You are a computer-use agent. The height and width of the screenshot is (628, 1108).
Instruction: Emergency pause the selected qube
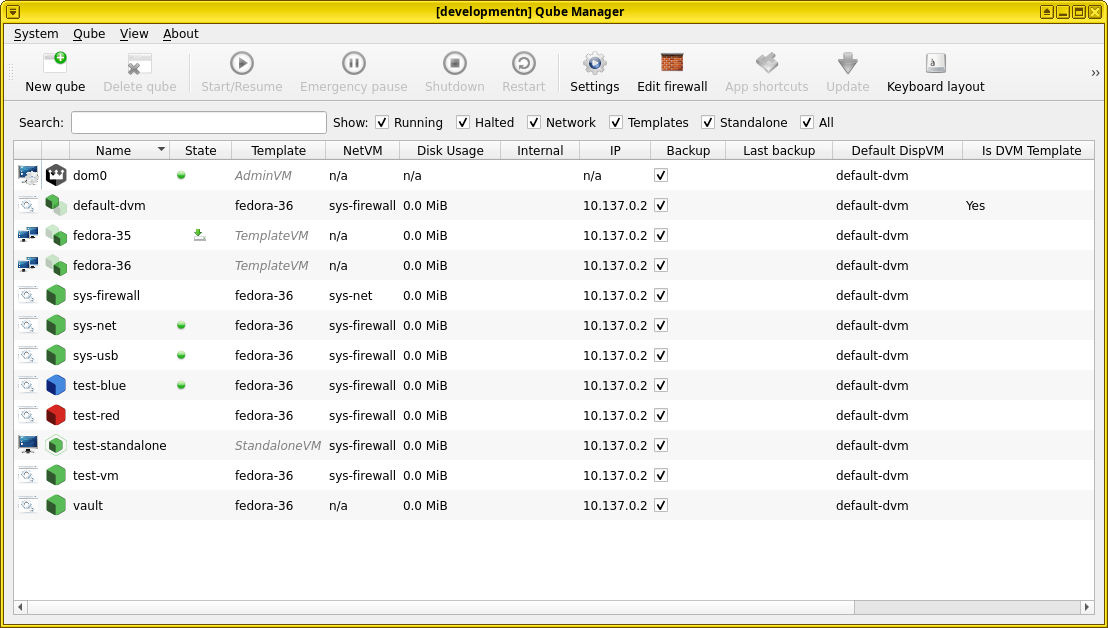353,70
